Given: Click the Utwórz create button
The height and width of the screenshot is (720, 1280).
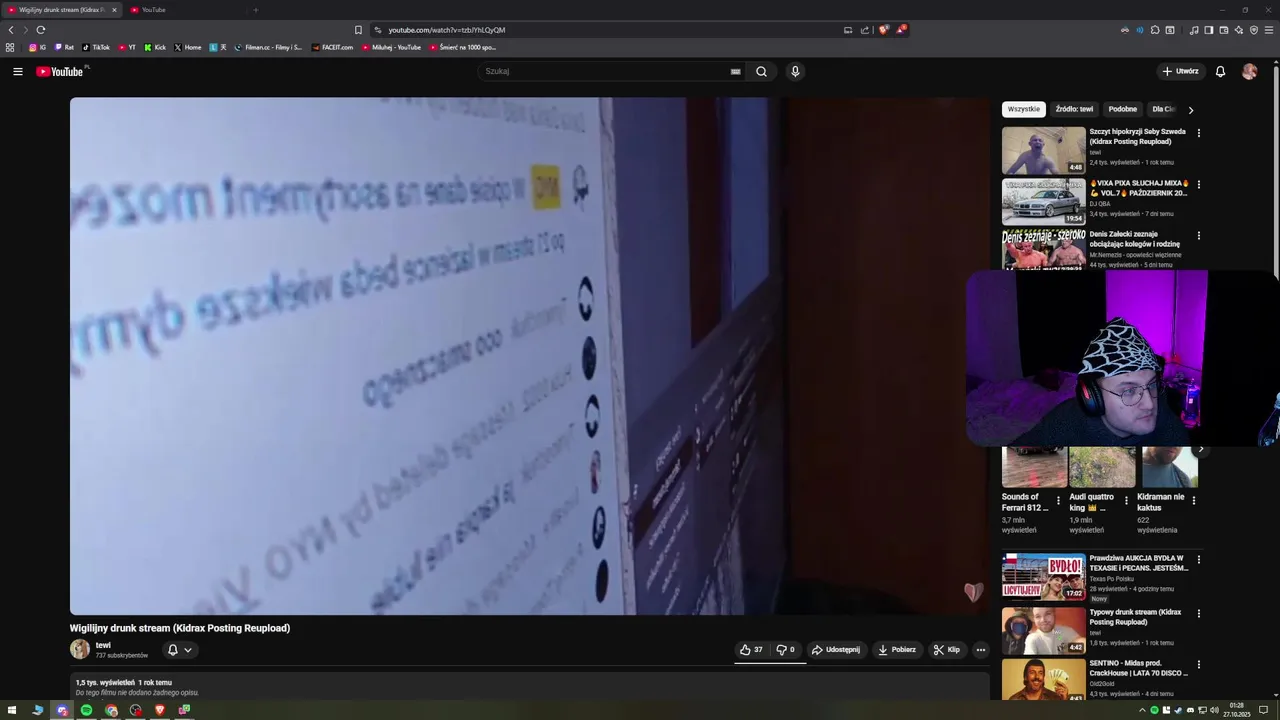Looking at the screenshot, I should click(x=1180, y=71).
